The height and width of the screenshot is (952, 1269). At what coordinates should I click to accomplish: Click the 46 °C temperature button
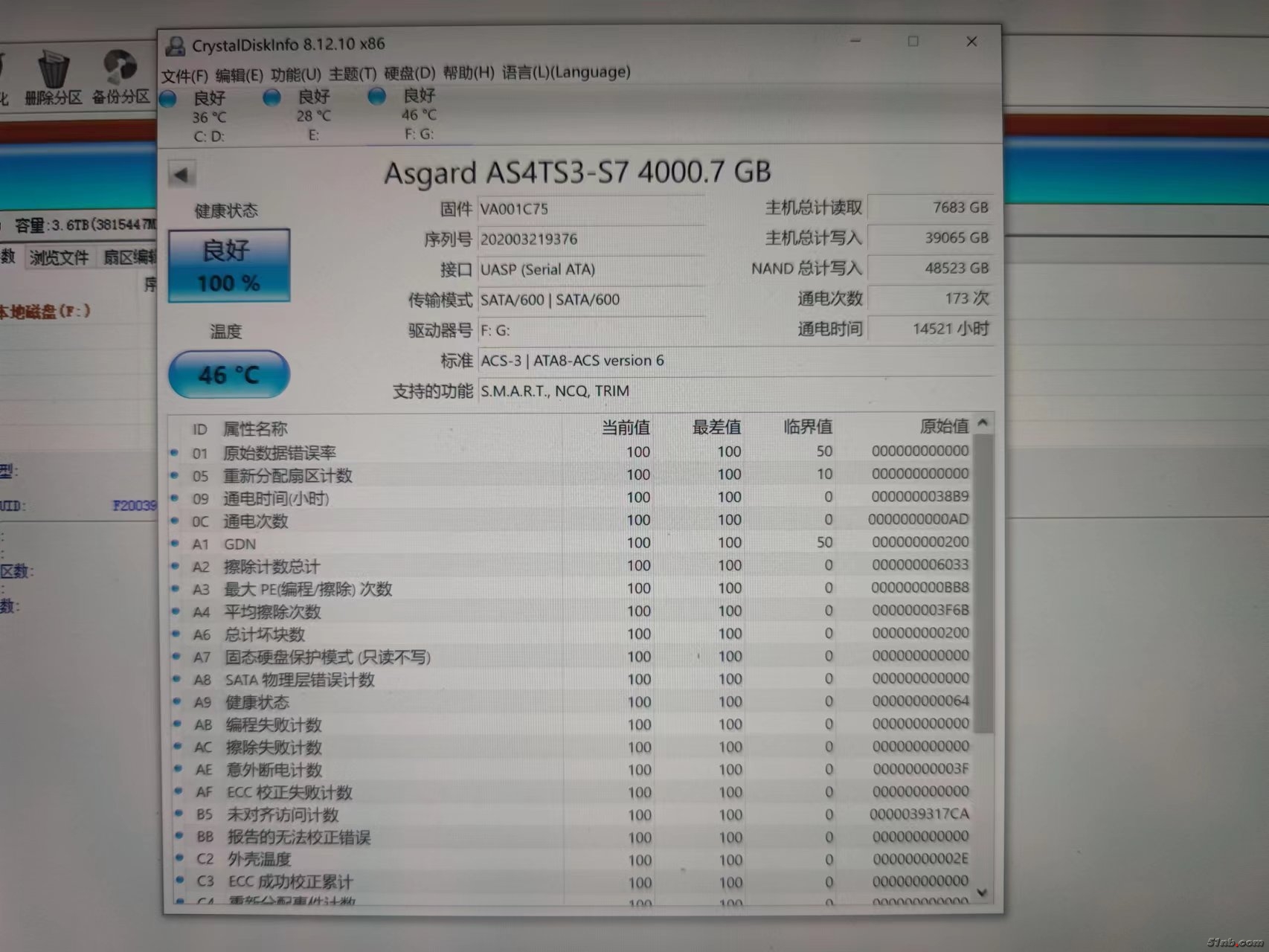pyautogui.click(x=229, y=374)
